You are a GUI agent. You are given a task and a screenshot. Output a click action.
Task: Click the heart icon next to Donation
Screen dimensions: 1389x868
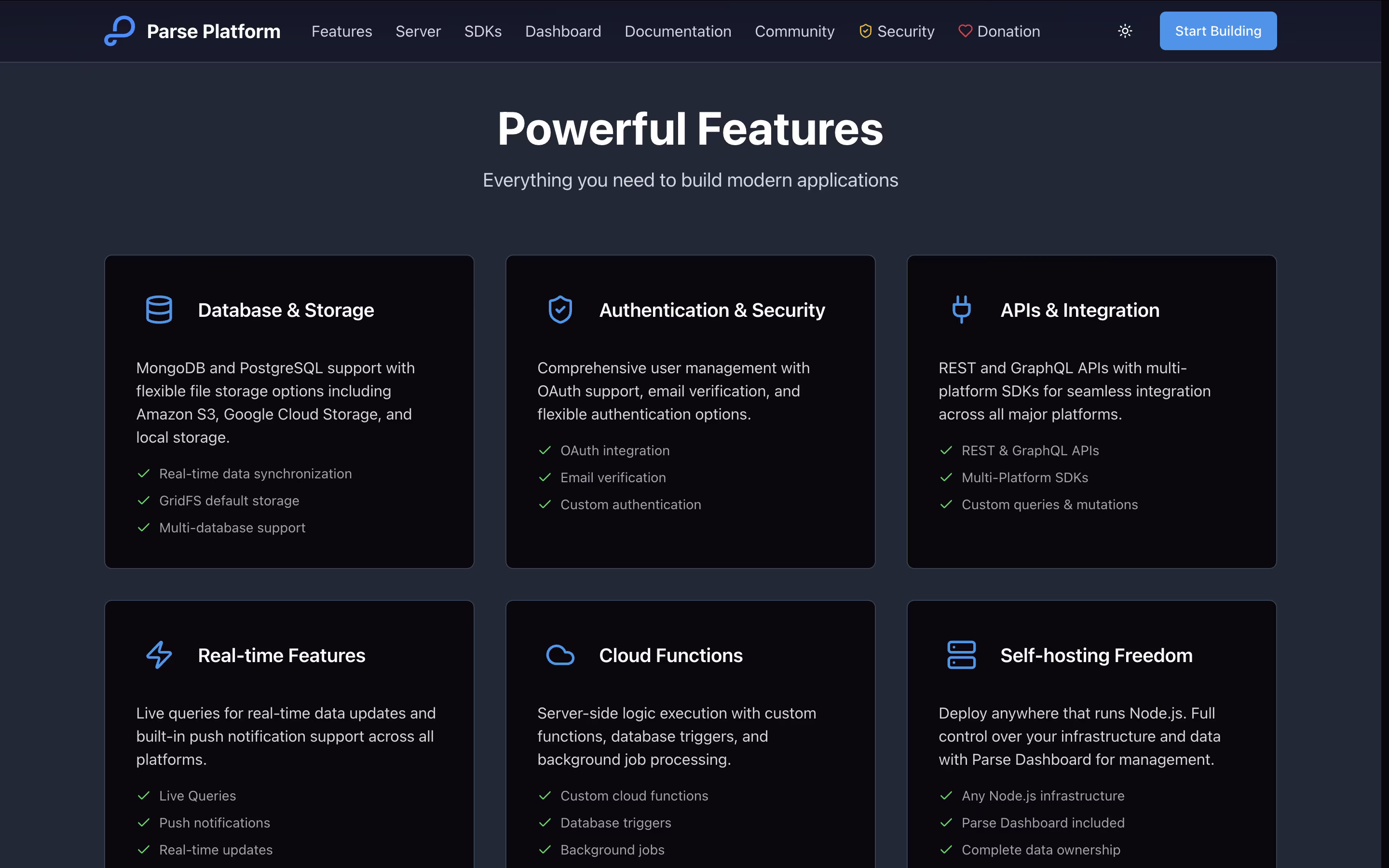click(965, 31)
